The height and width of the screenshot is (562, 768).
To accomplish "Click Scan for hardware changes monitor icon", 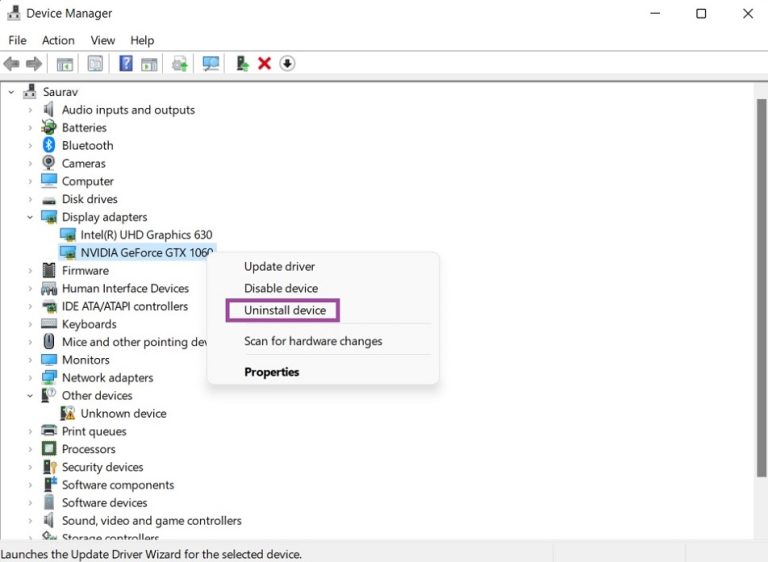I will pos(211,64).
